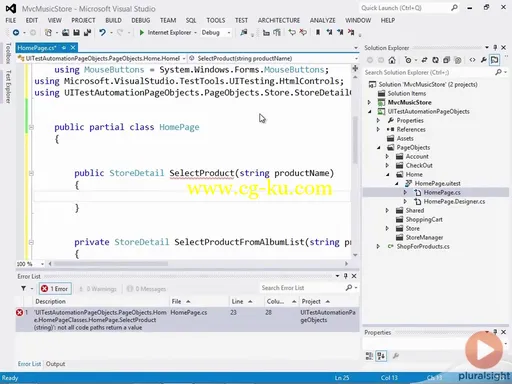Click the View Code icon in Solution Explorer

tap(472, 60)
